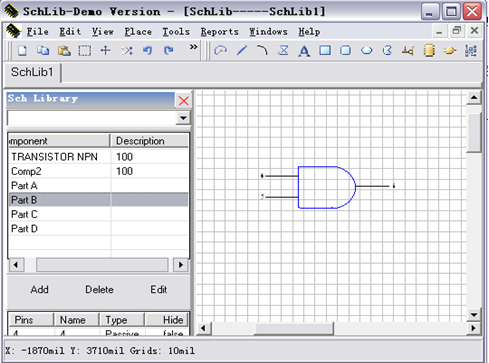489x363 pixels.
Task: Click the Undo arrow icon
Action: click(147, 51)
